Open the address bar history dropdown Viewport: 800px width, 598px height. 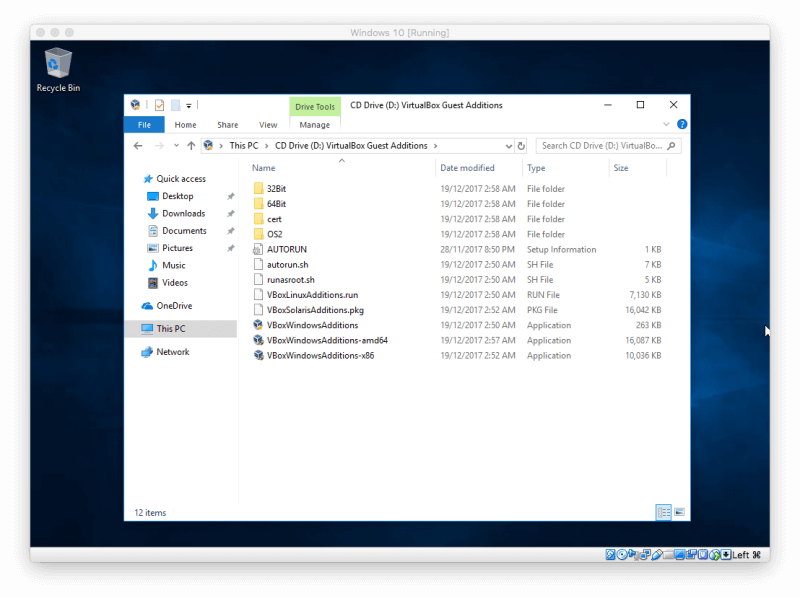pos(508,146)
